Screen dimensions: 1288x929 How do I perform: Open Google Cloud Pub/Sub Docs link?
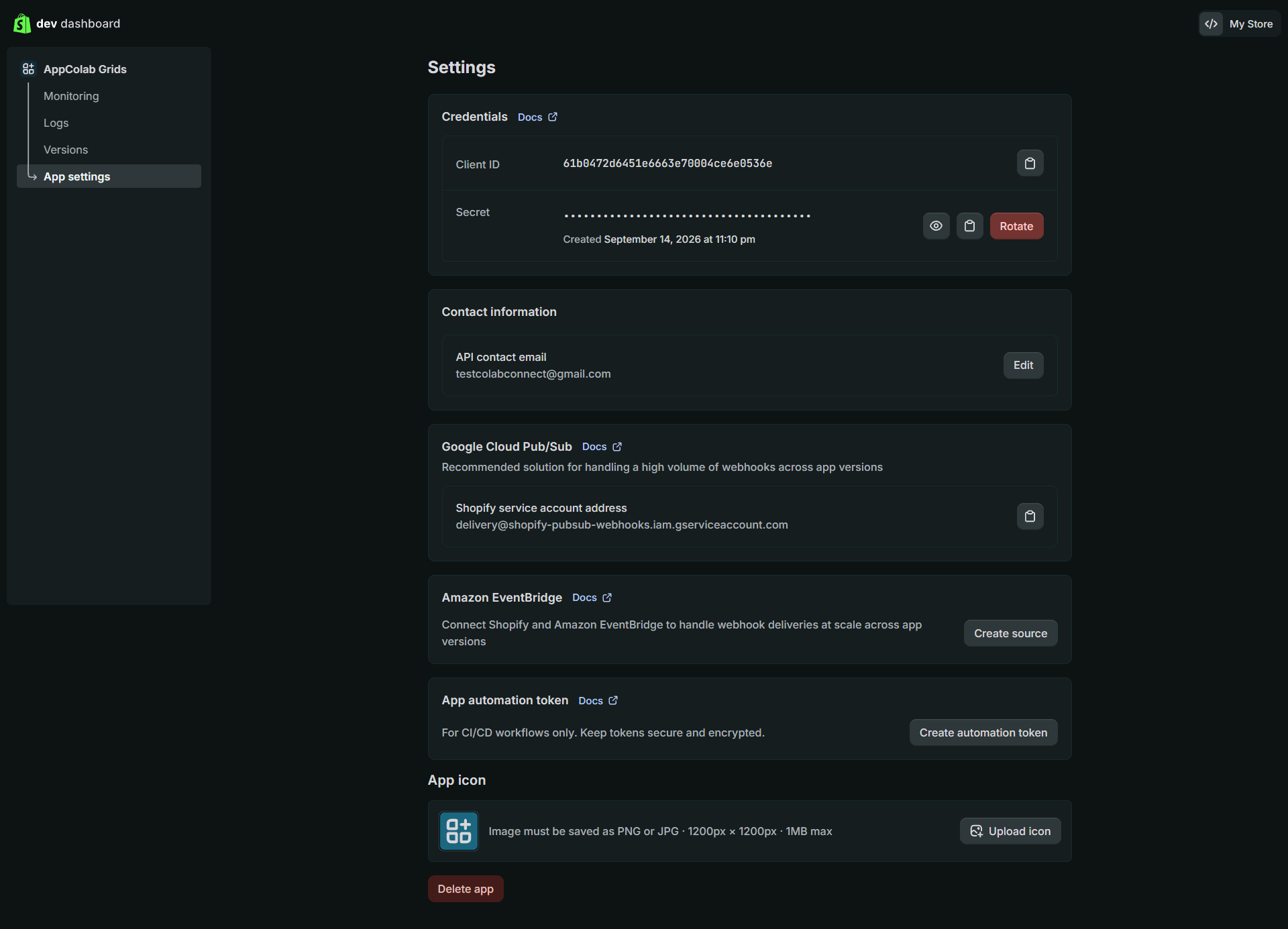(594, 447)
